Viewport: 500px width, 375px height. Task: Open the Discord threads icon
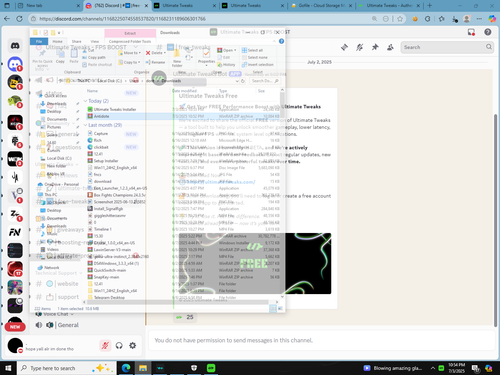344,47
